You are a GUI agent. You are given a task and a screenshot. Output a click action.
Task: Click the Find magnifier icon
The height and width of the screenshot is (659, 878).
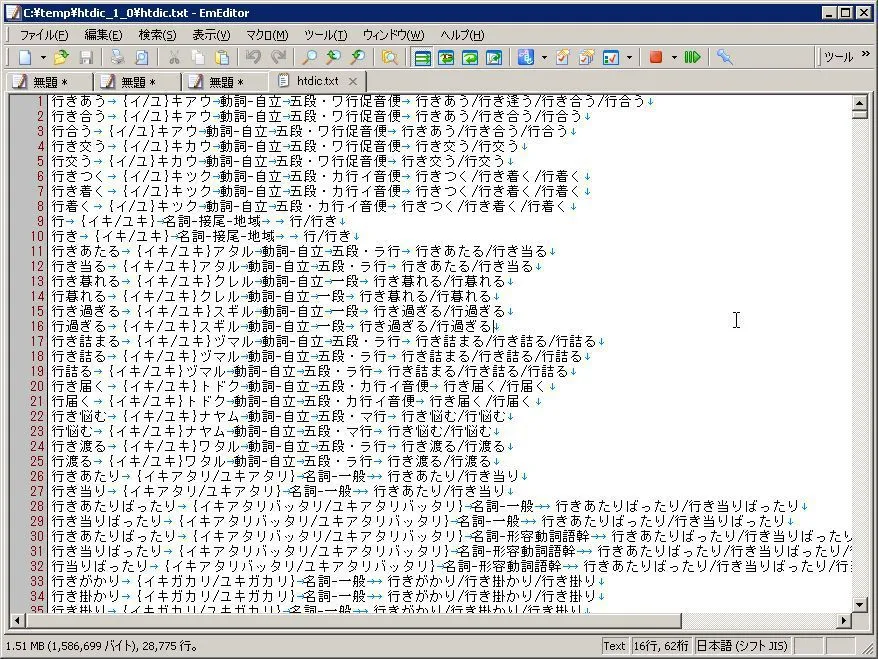[310, 58]
